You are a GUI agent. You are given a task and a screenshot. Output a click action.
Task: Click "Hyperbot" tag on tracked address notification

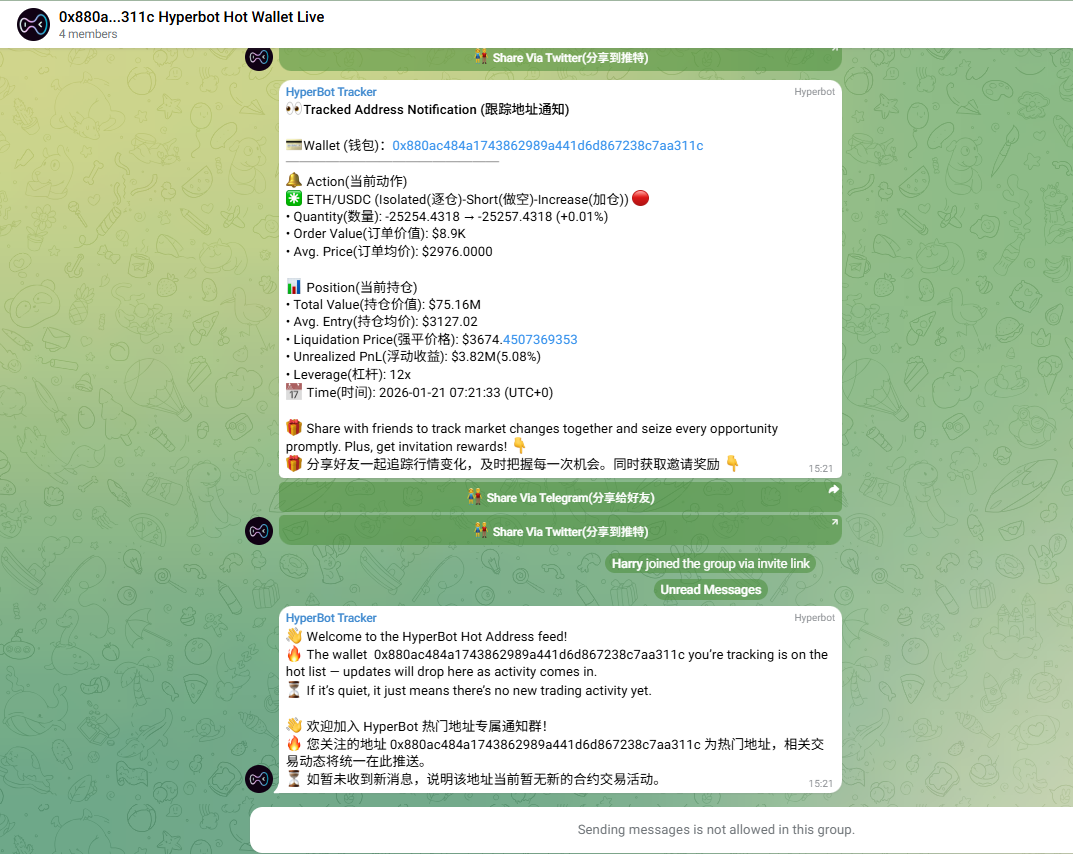814,92
